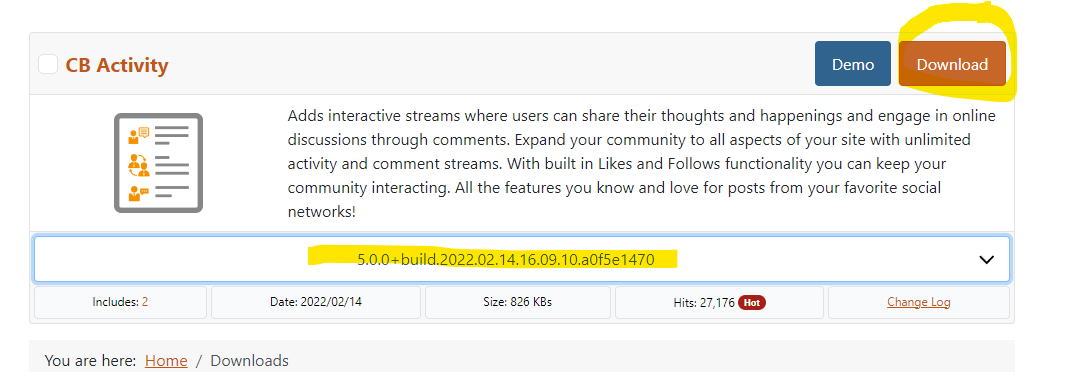1083x372 pixels.
Task: Click the red Hot badge
Action: click(751, 302)
